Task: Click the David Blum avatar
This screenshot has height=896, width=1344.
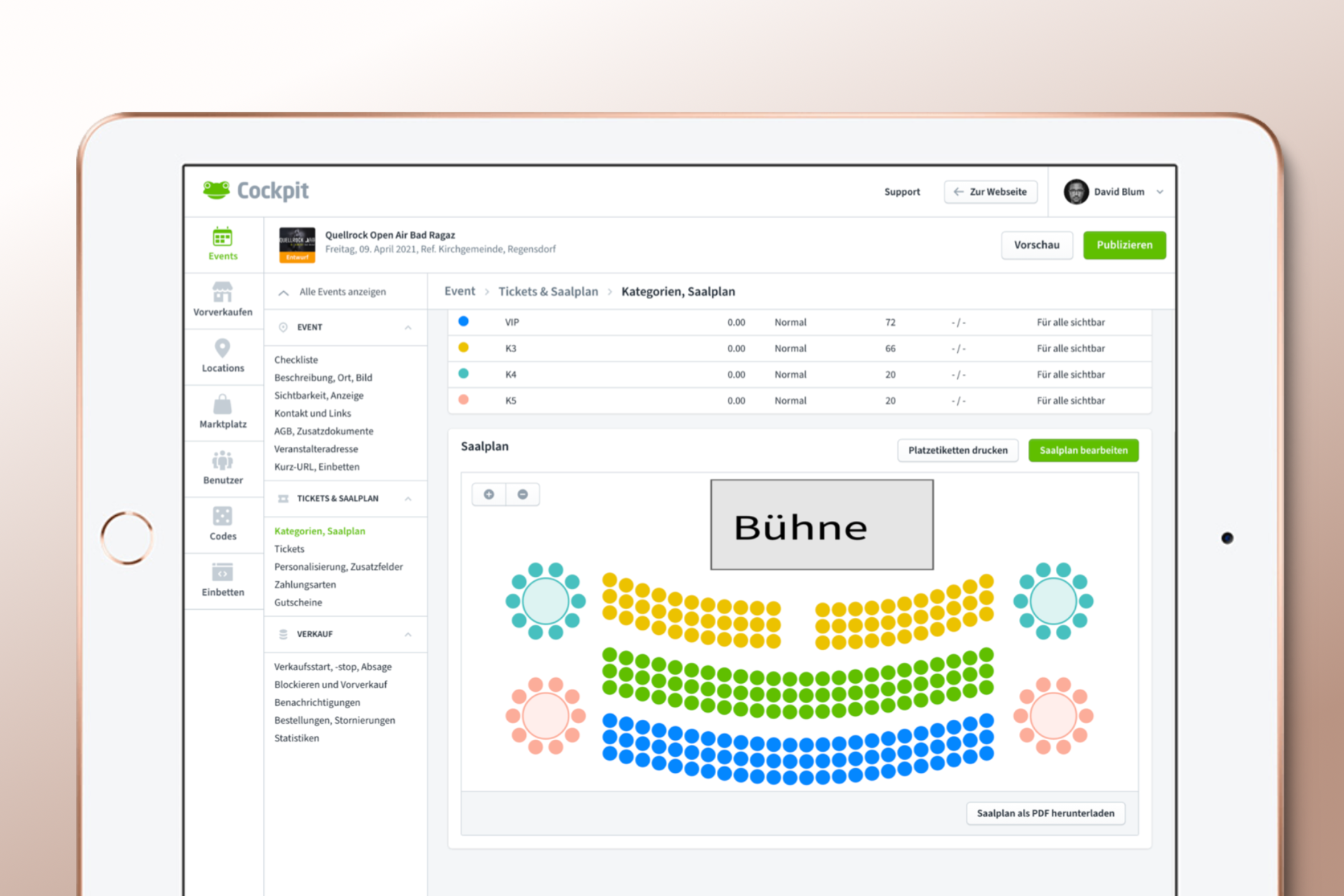Action: click(x=1076, y=192)
